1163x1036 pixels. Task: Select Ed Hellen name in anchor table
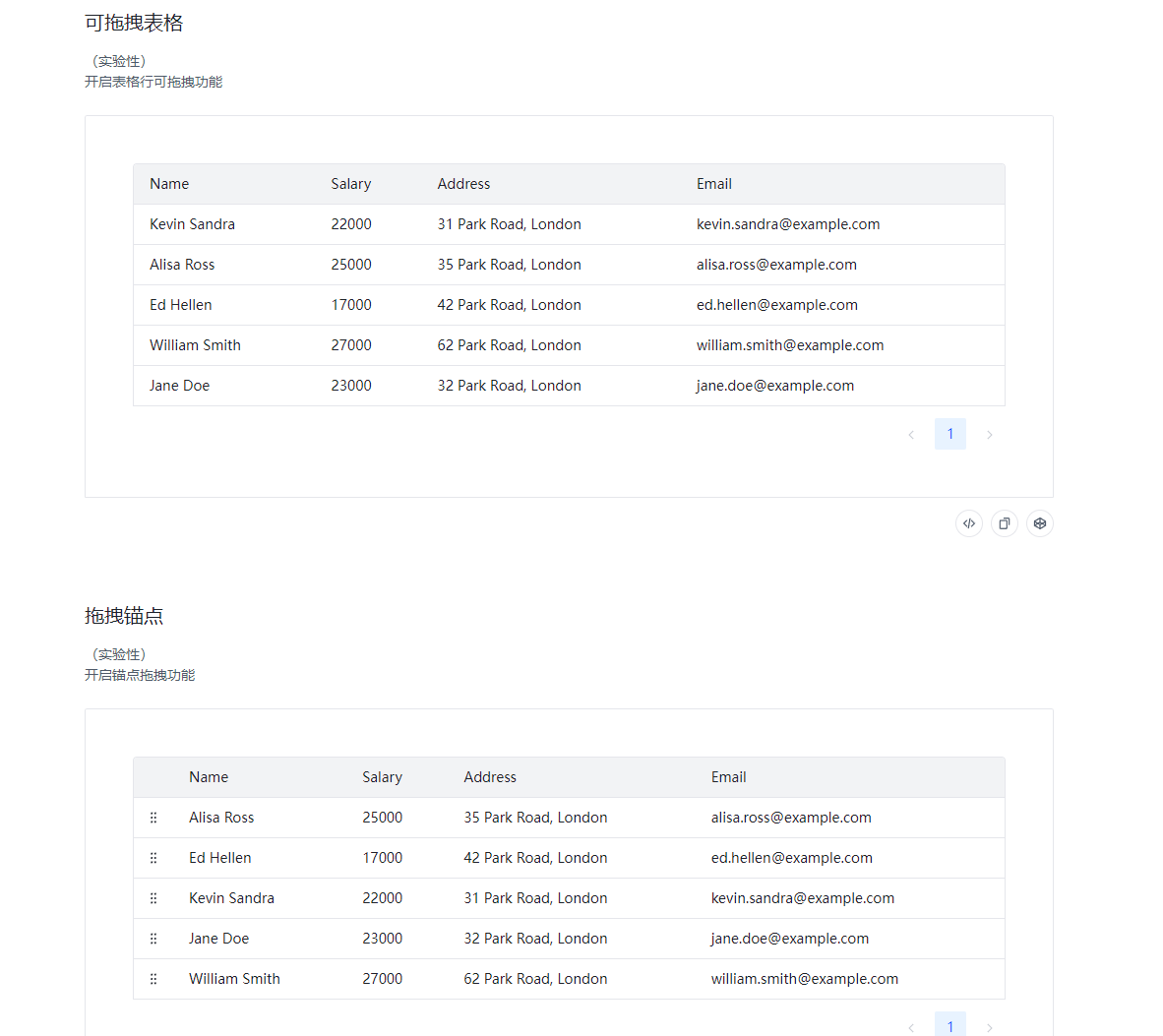(x=220, y=858)
